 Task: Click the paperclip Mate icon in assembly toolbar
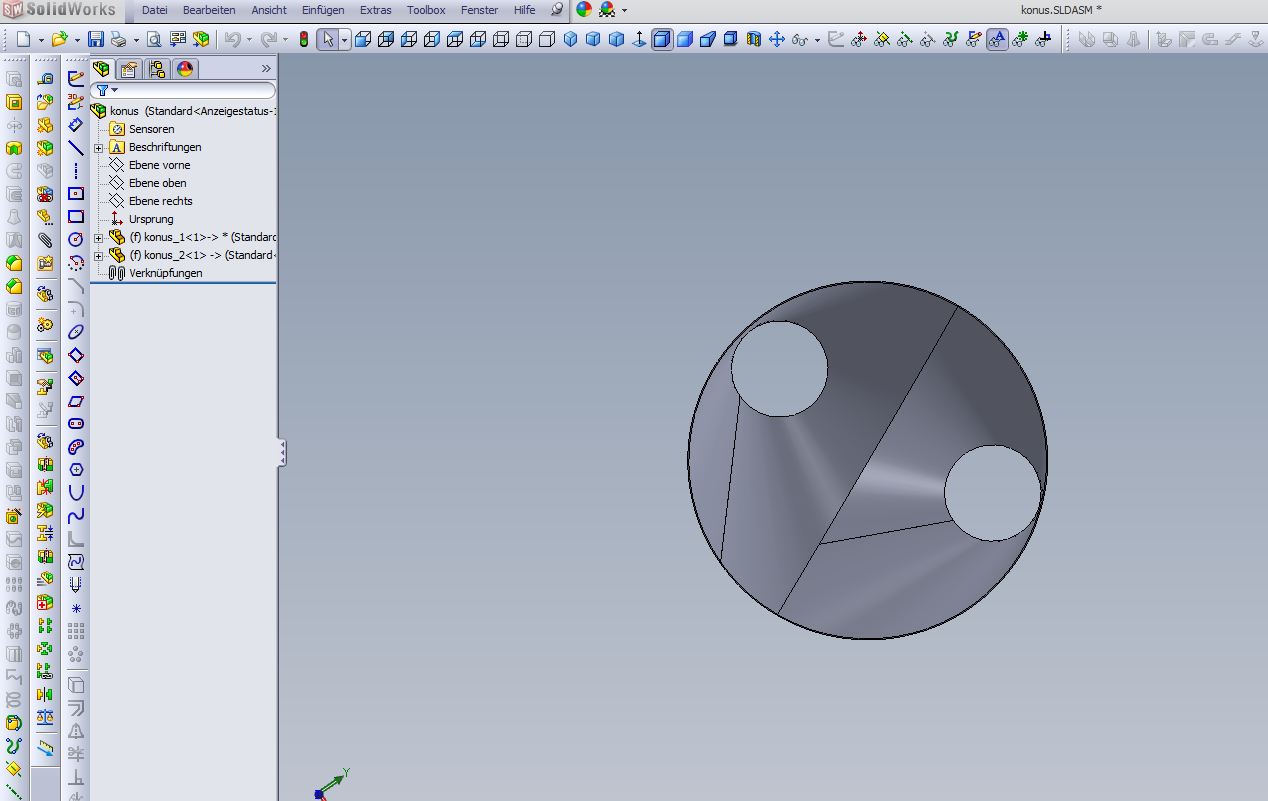tap(45, 240)
